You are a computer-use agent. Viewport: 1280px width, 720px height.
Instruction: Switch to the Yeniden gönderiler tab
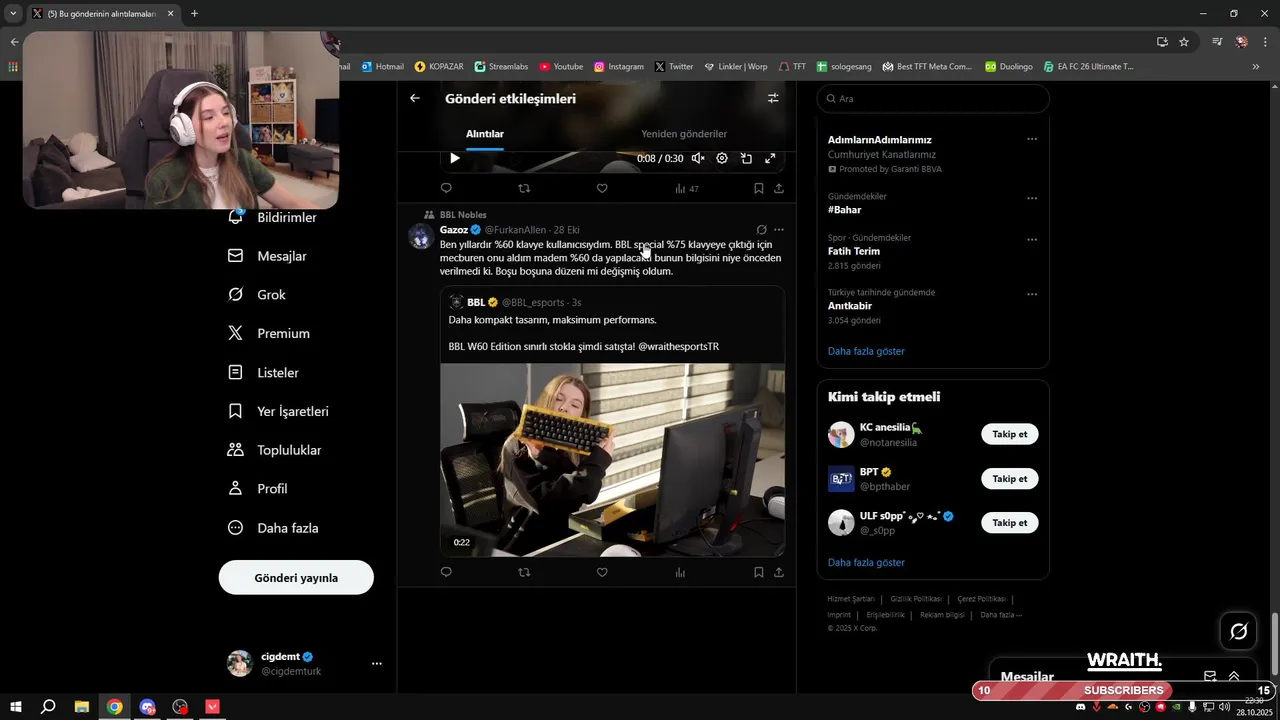pos(684,134)
